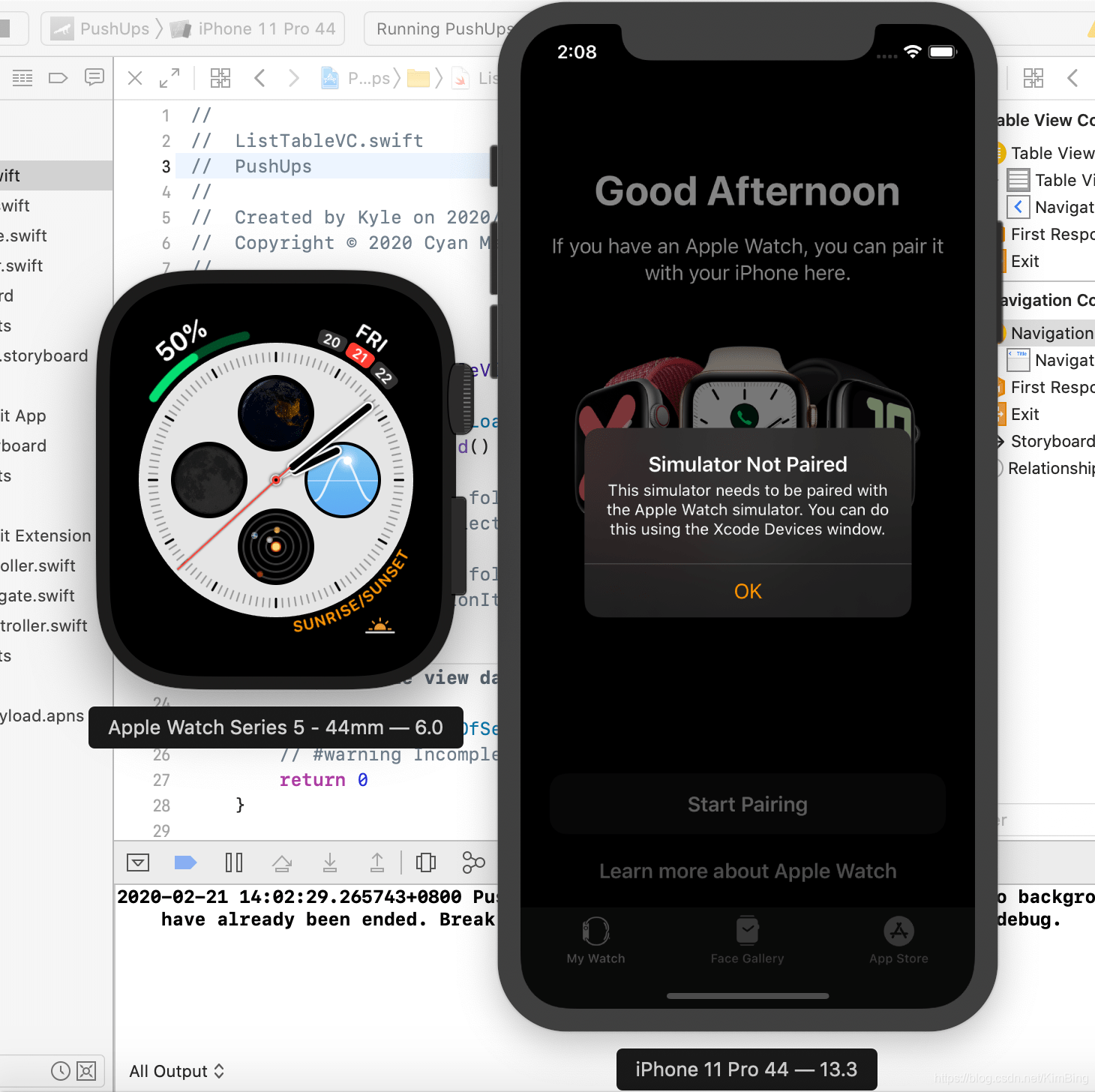Select the My Watch tab
The width and height of the screenshot is (1095, 1092).
(596, 940)
